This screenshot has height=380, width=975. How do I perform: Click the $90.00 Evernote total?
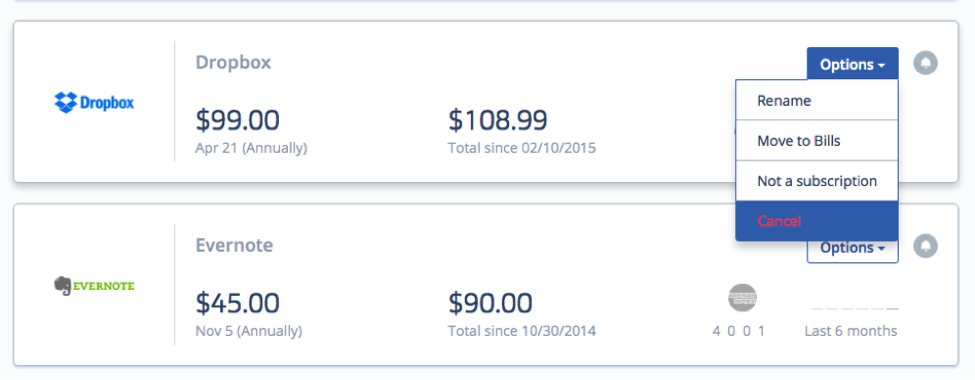coord(490,303)
